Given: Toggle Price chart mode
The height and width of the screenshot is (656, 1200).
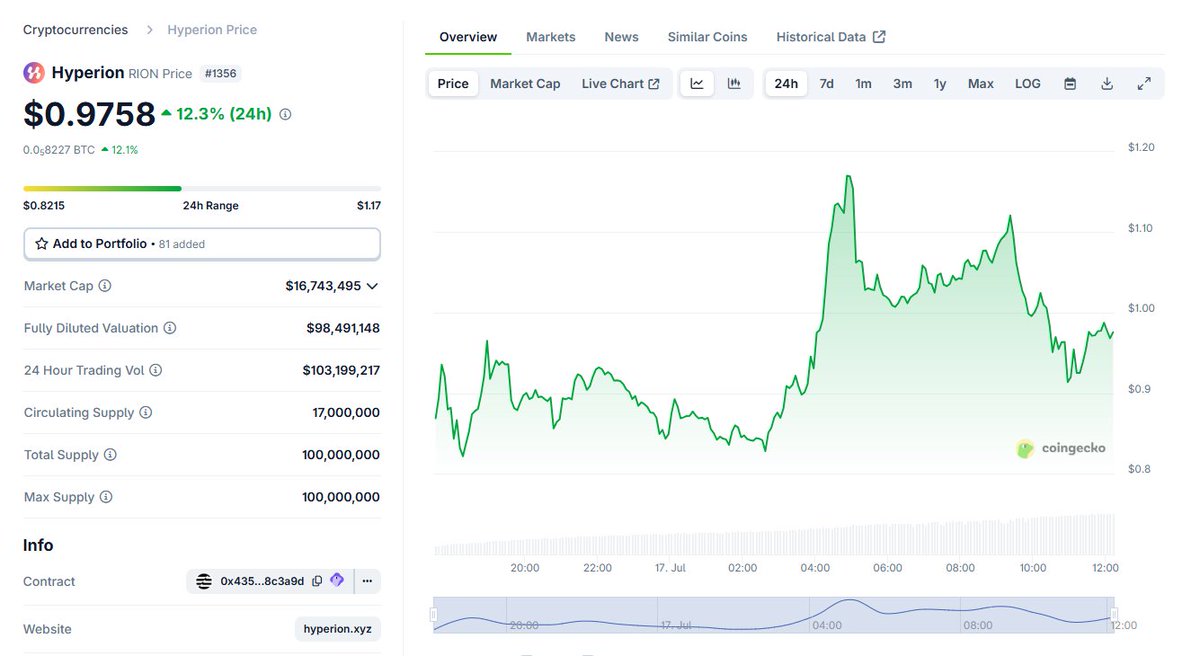Looking at the screenshot, I should click(453, 84).
